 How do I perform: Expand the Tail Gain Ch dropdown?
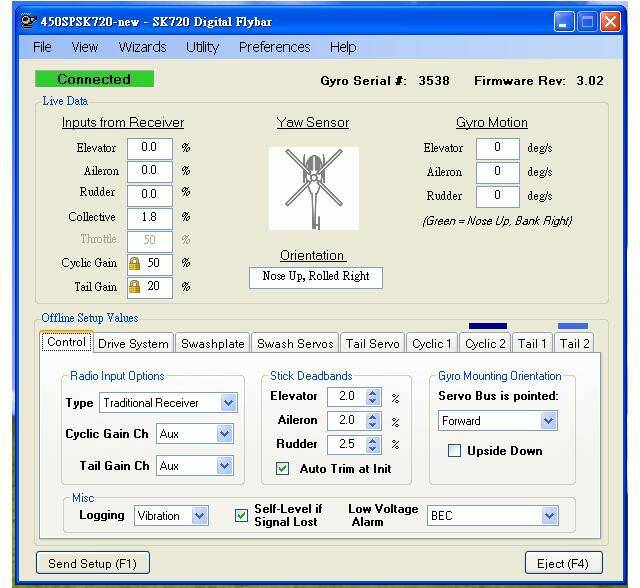pyautogui.click(x=224, y=466)
